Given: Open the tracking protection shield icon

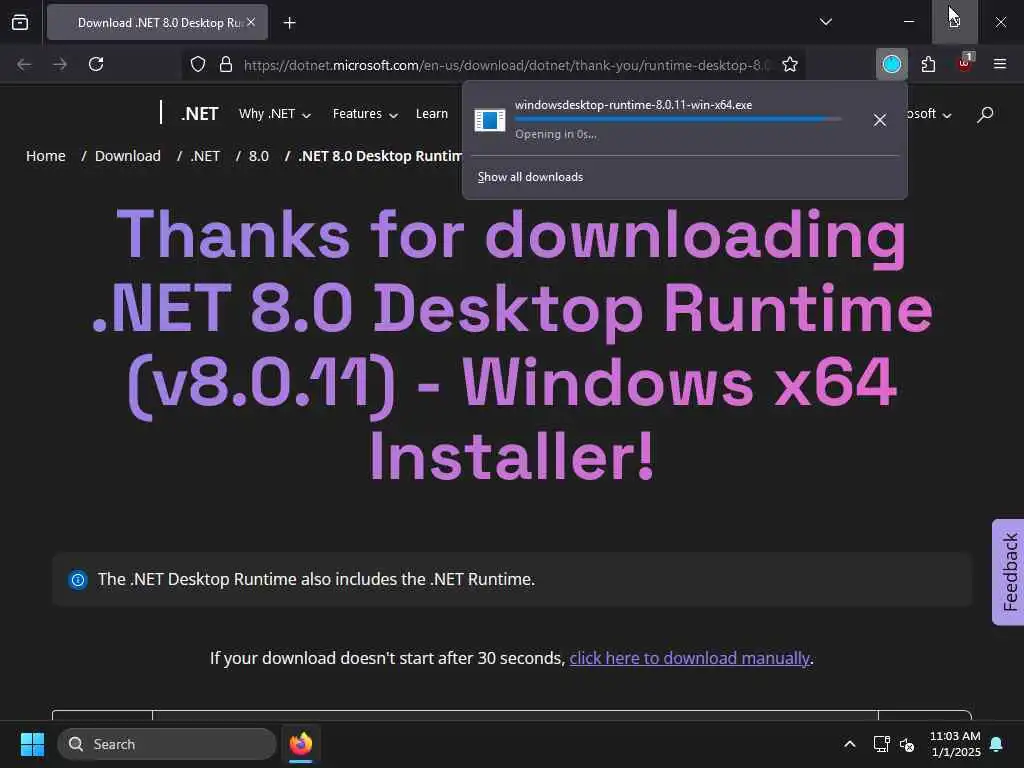Looking at the screenshot, I should coord(198,65).
